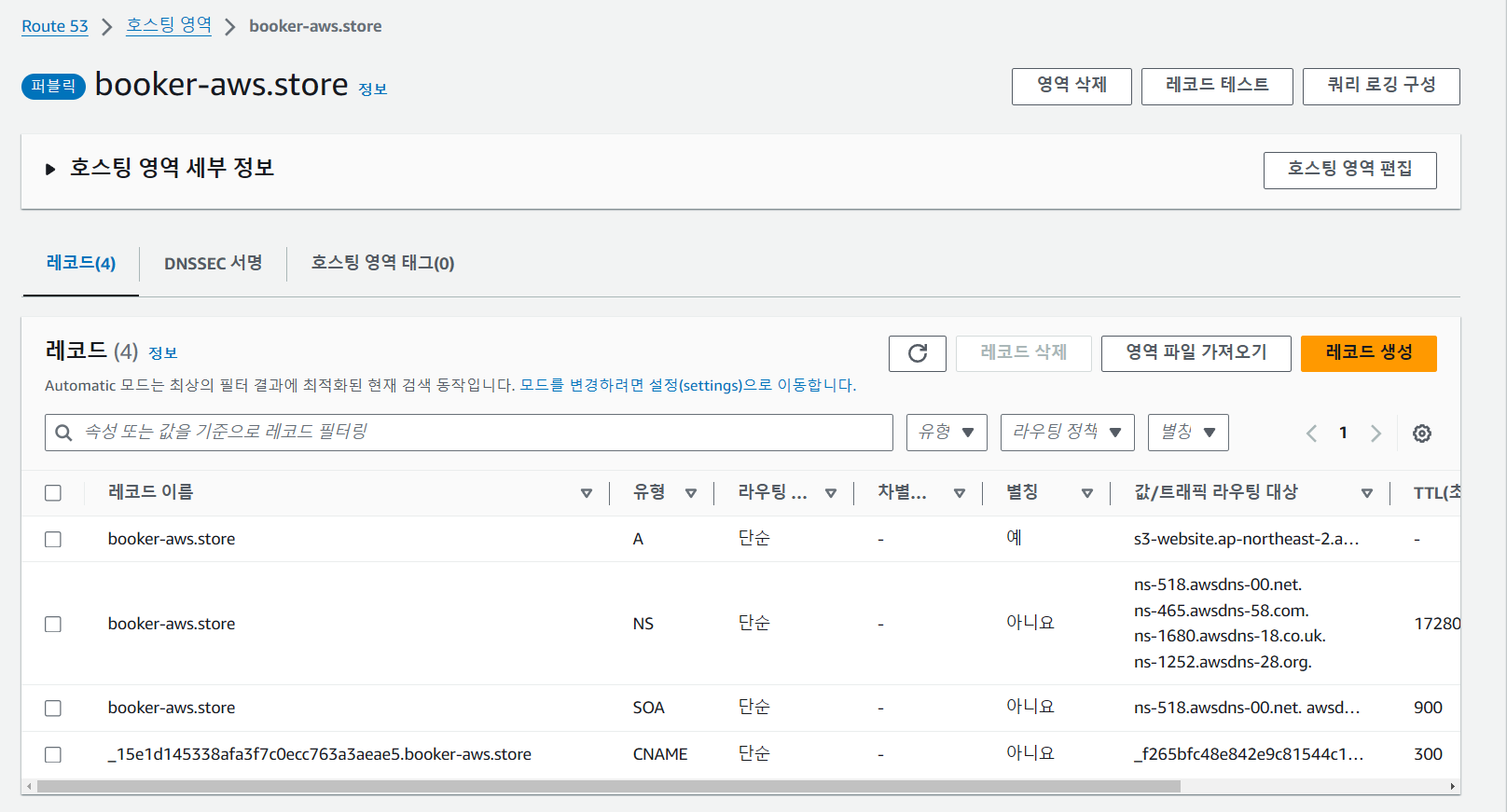The width and height of the screenshot is (1507, 812).
Task: Open 정보 link next to booker-aws.store title
Action: pyautogui.click(x=373, y=89)
